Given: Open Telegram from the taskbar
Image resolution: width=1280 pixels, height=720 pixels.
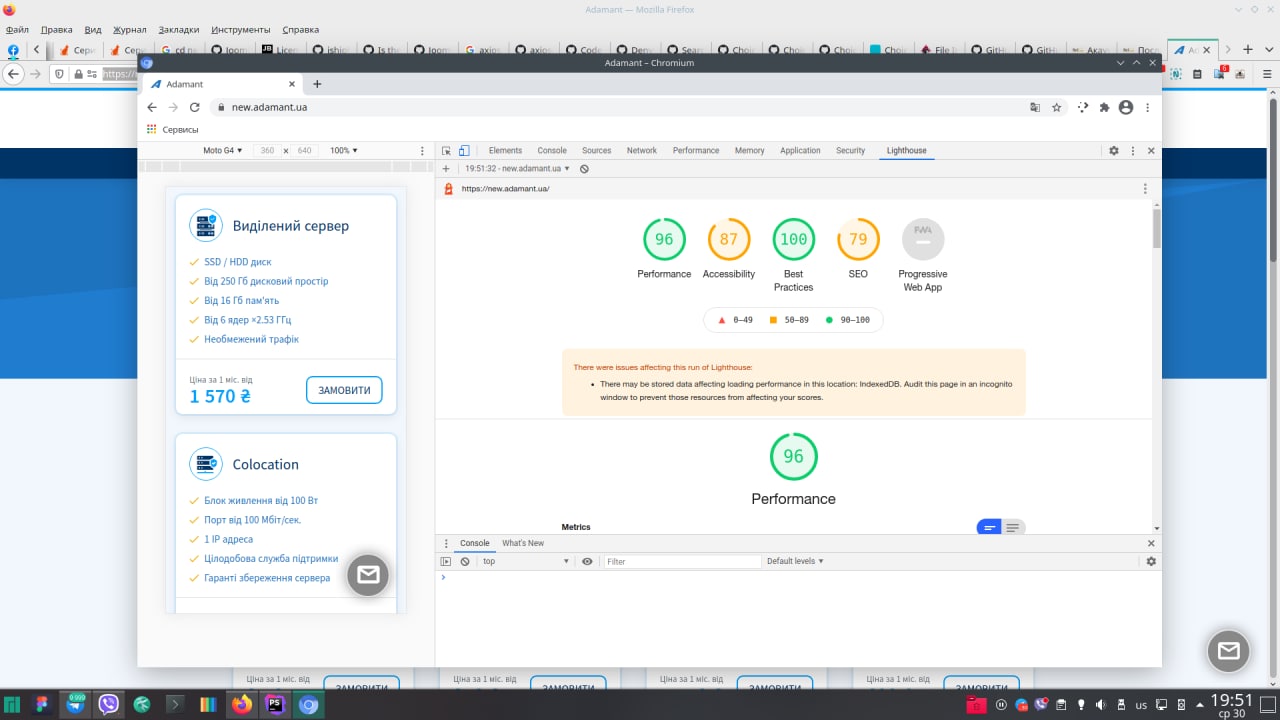Looking at the screenshot, I should click(76, 705).
